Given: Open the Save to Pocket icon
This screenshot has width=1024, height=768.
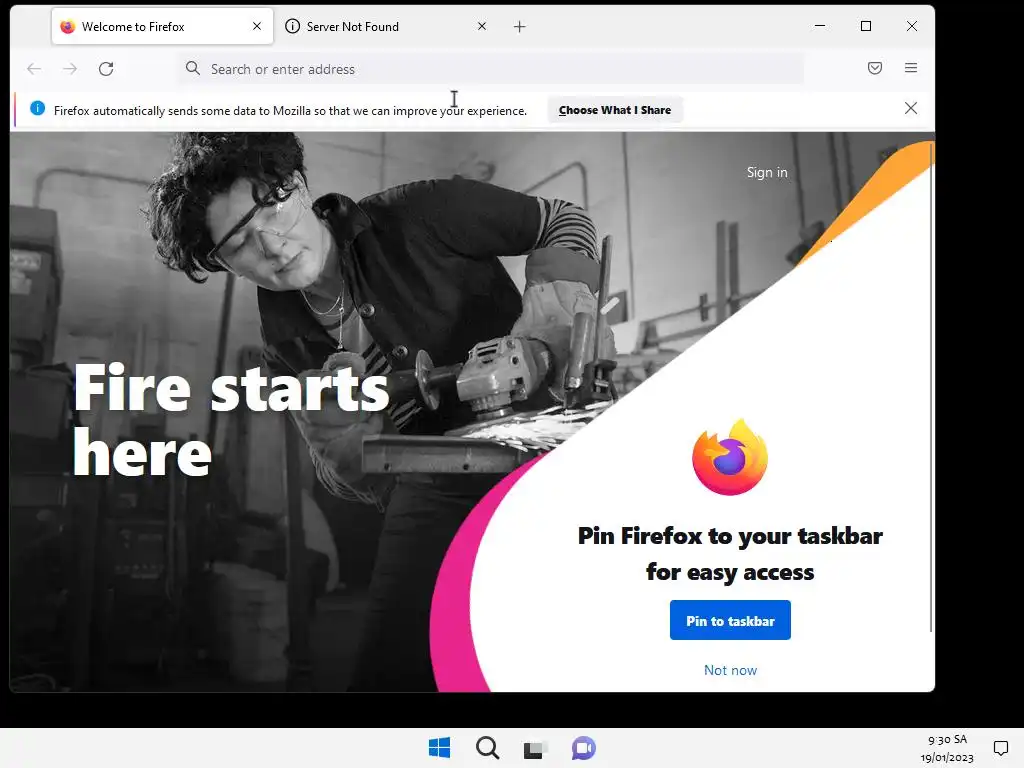Looking at the screenshot, I should [x=875, y=68].
